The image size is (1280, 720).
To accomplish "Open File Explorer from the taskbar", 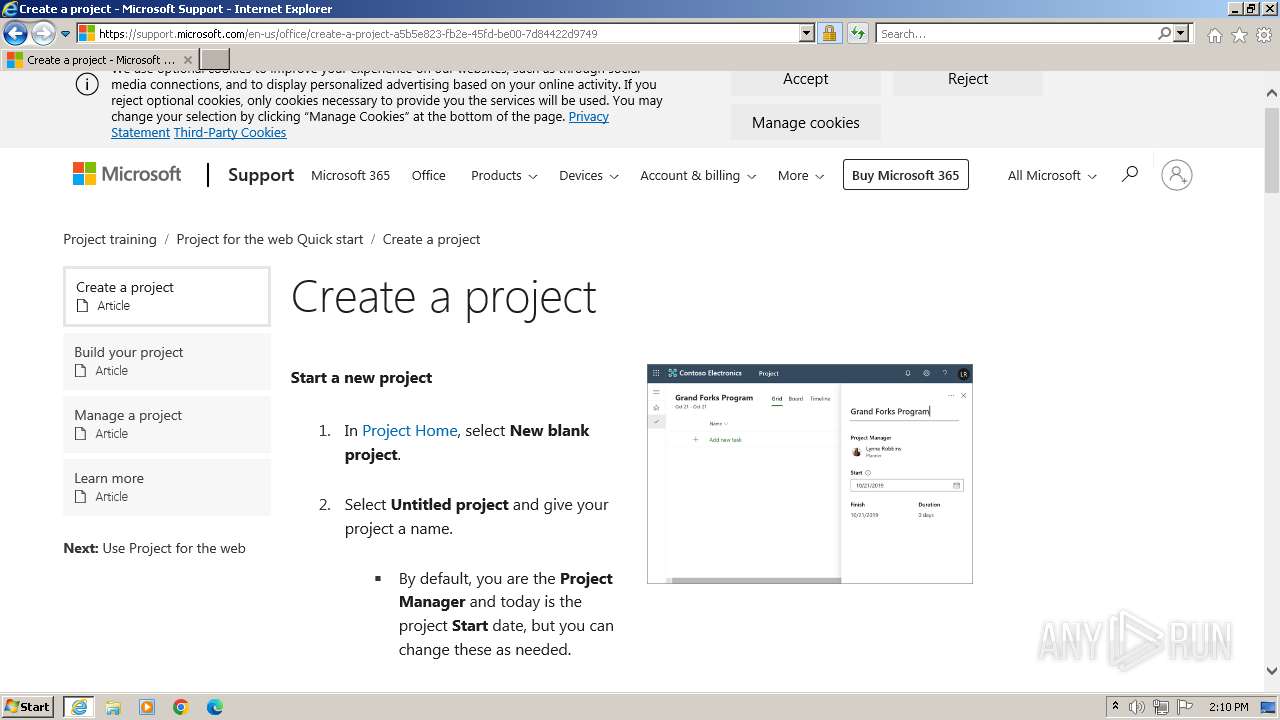I will pyautogui.click(x=113, y=707).
